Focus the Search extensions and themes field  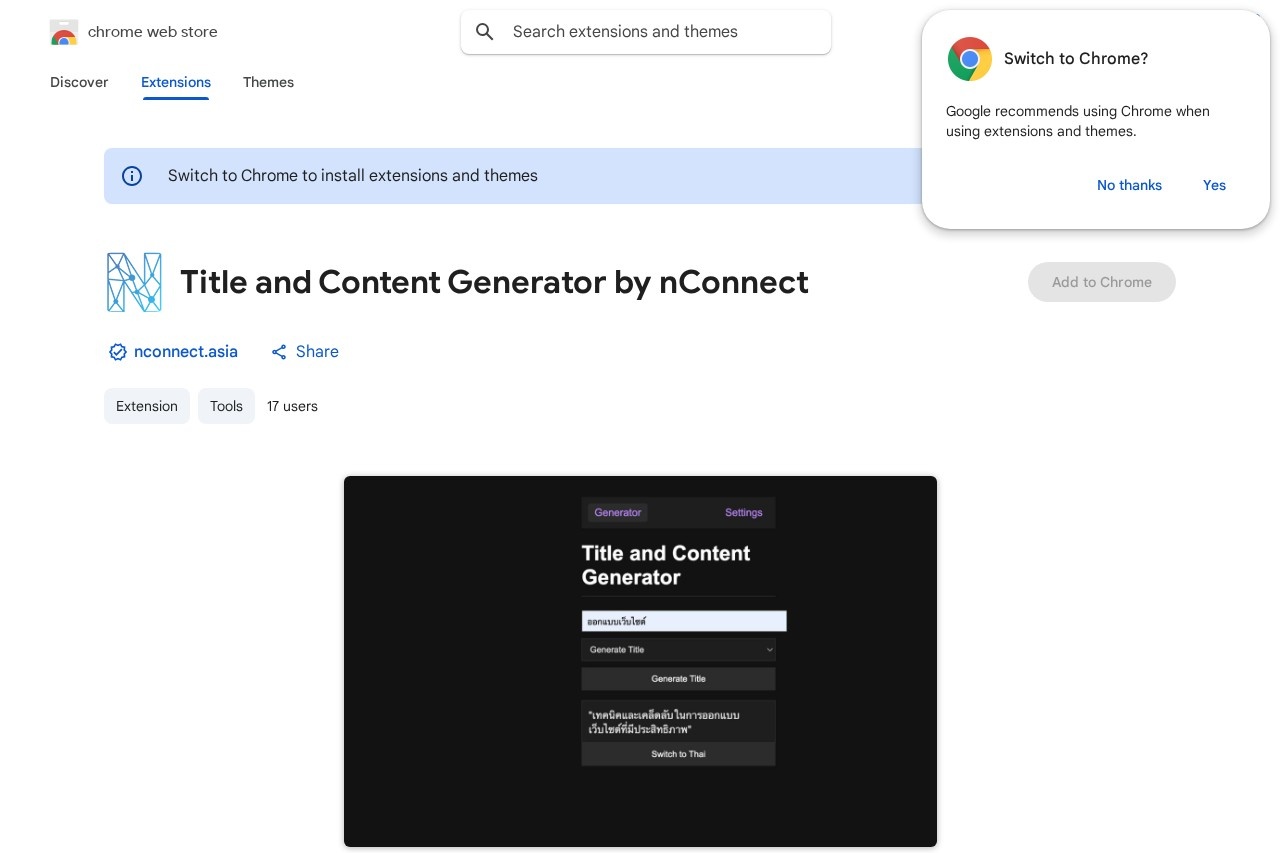point(660,32)
